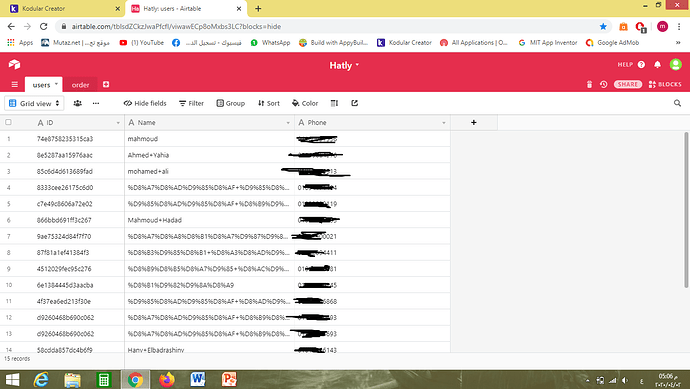Select the name cell mahmoud

(x=209, y=139)
